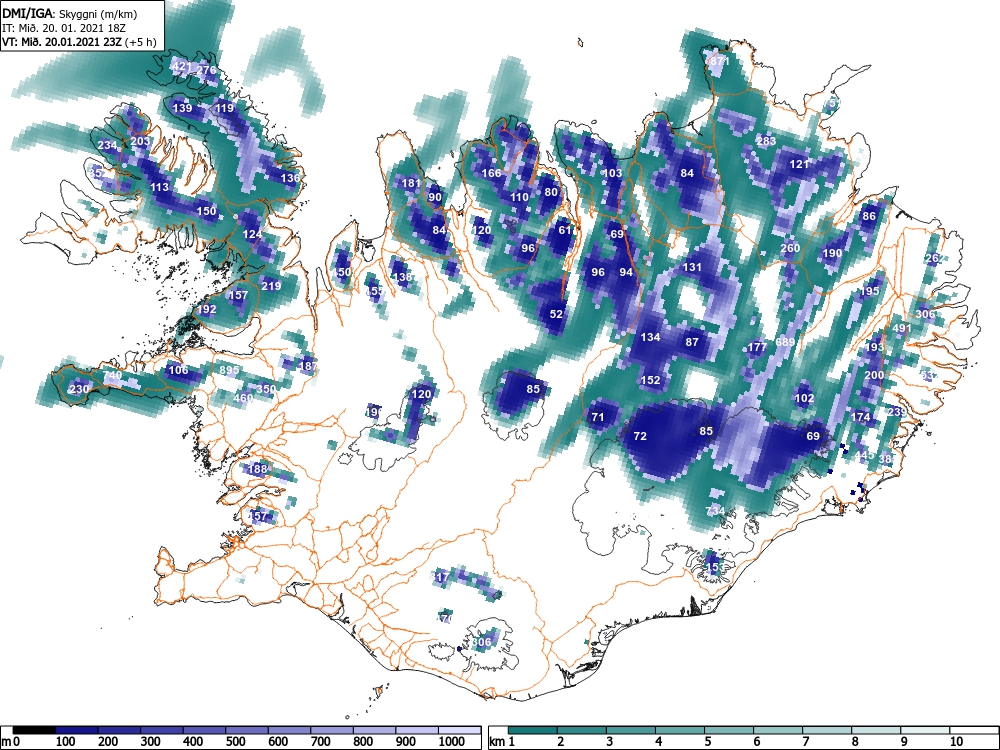Click the 166 visibility value

click(x=491, y=173)
